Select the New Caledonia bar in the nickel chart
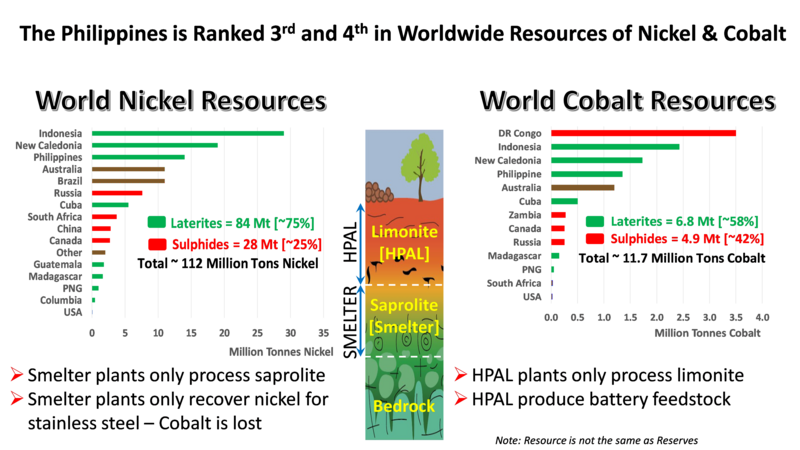Viewport: 800px width, 450px height. [x=154, y=145]
